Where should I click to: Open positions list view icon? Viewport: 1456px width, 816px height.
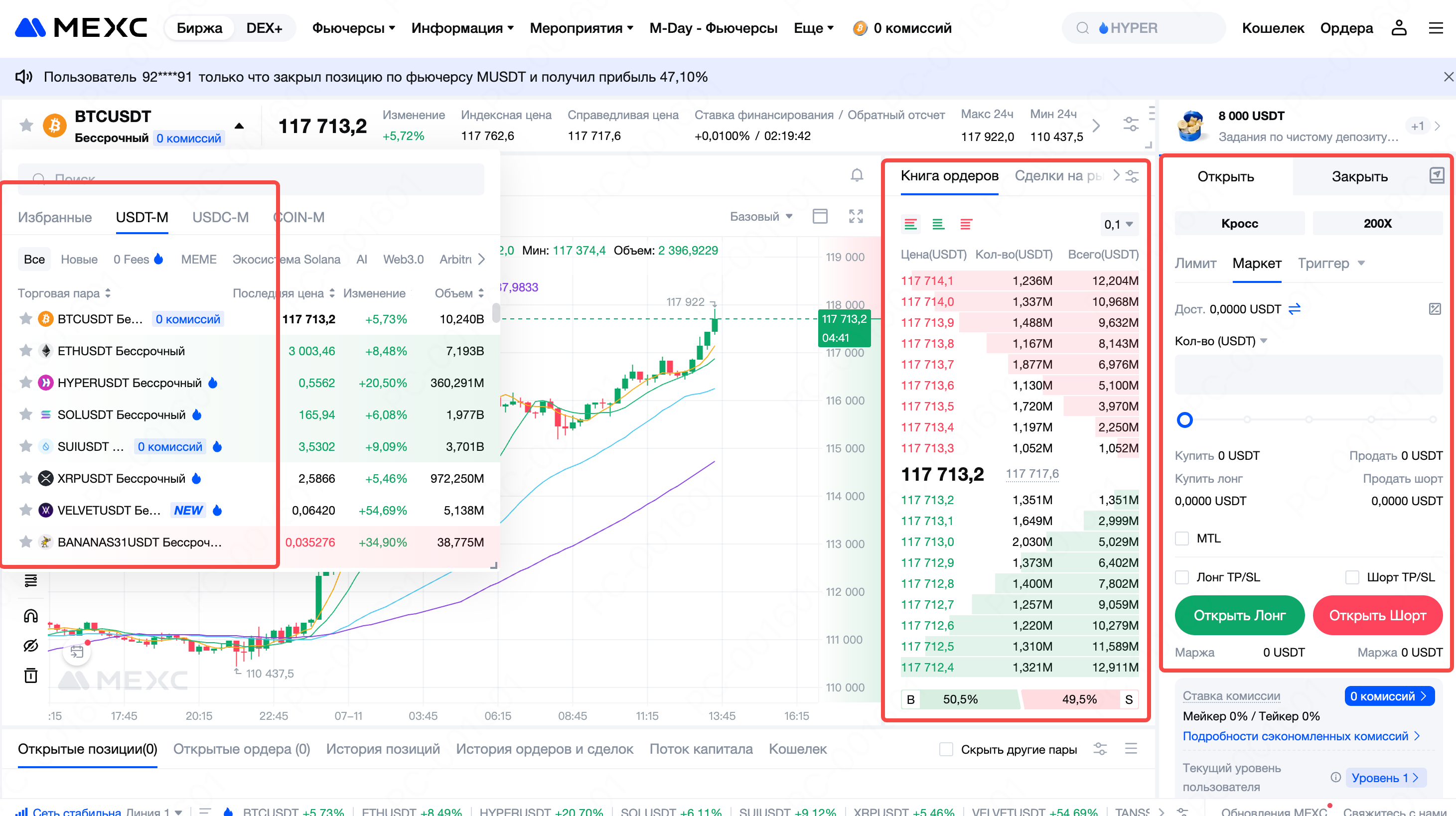1131,749
